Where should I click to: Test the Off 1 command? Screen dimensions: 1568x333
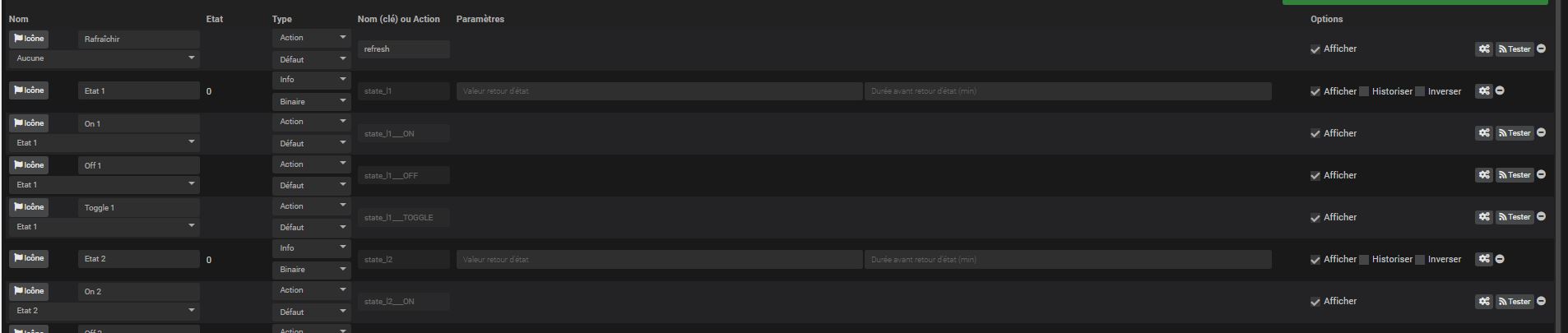1515,175
